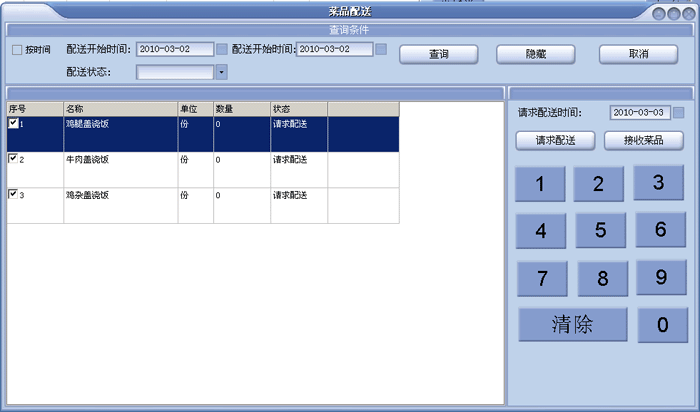The height and width of the screenshot is (412, 700).
Task: Click the 请求配送 button
Action: click(x=555, y=141)
